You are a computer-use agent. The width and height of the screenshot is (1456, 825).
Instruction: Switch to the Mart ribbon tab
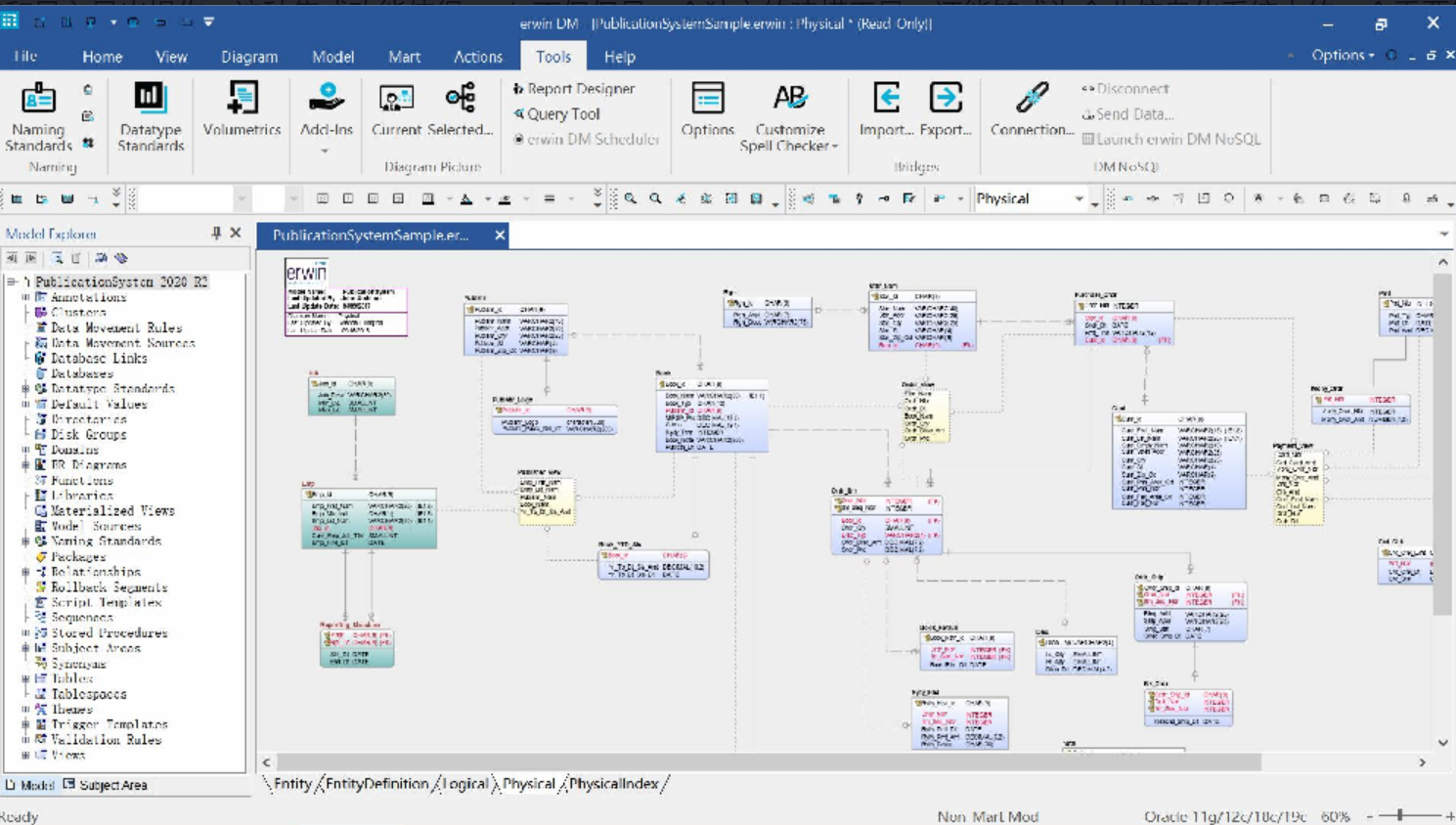coord(404,57)
